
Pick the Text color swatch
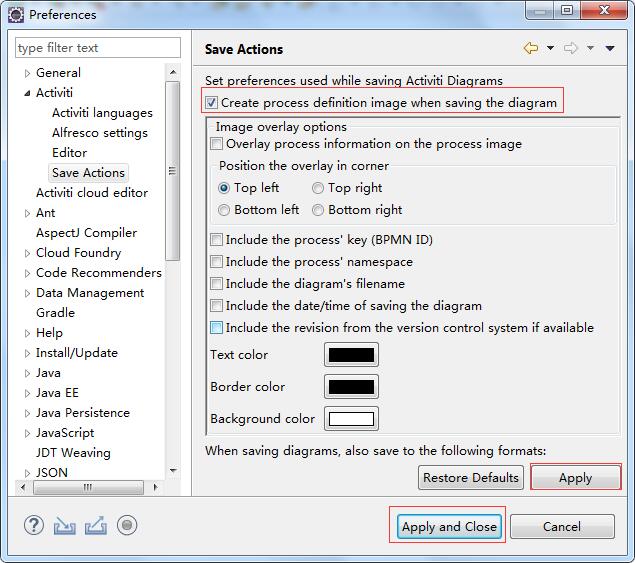pos(351,354)
